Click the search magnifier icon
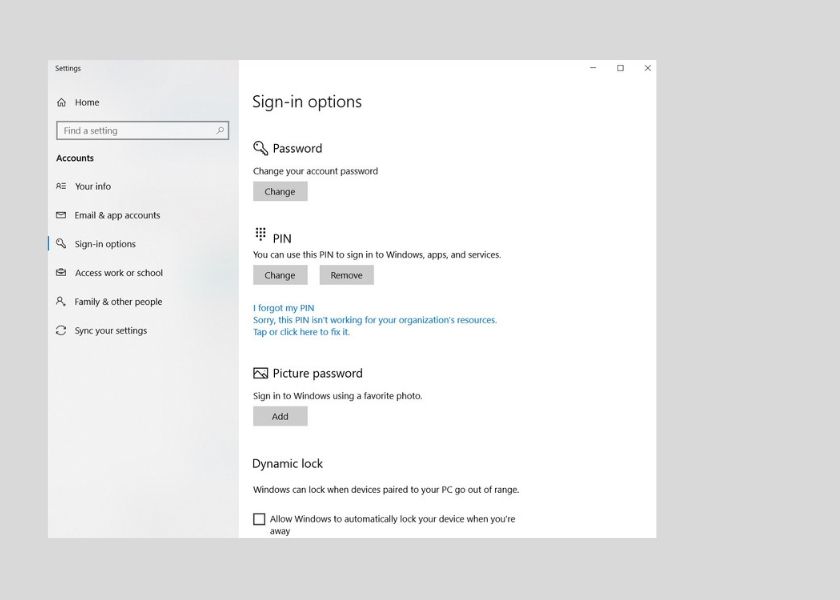840x600 pixels. pyautogui.click(x=220, y=130)
